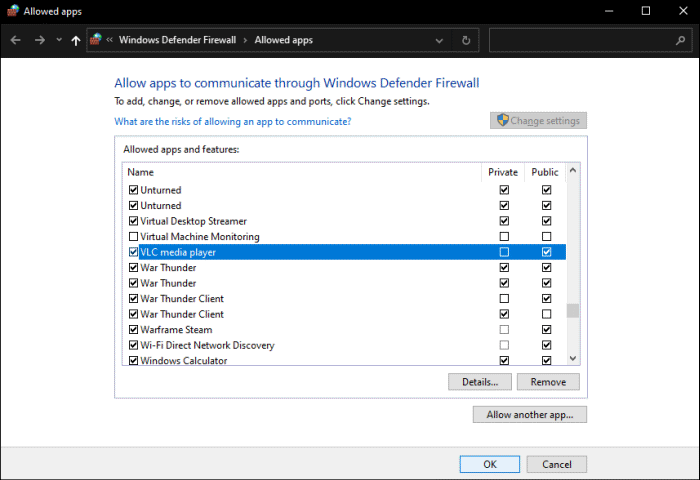Click the list's vertical scrollbar thumb
Viewport: 700px width, 480px height.
pos(573,310)
